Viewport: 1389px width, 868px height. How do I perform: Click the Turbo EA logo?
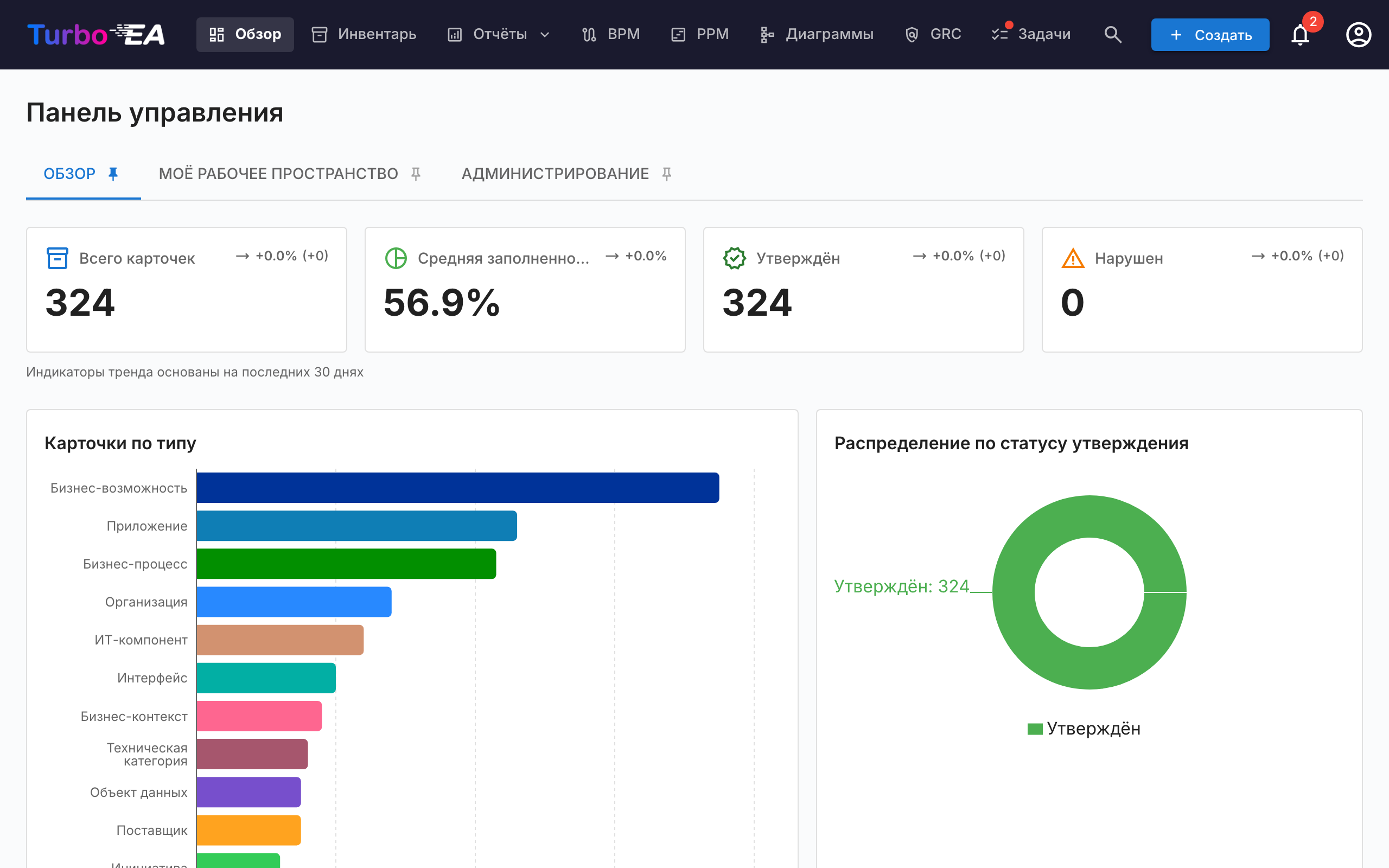[x=96, y=34]
